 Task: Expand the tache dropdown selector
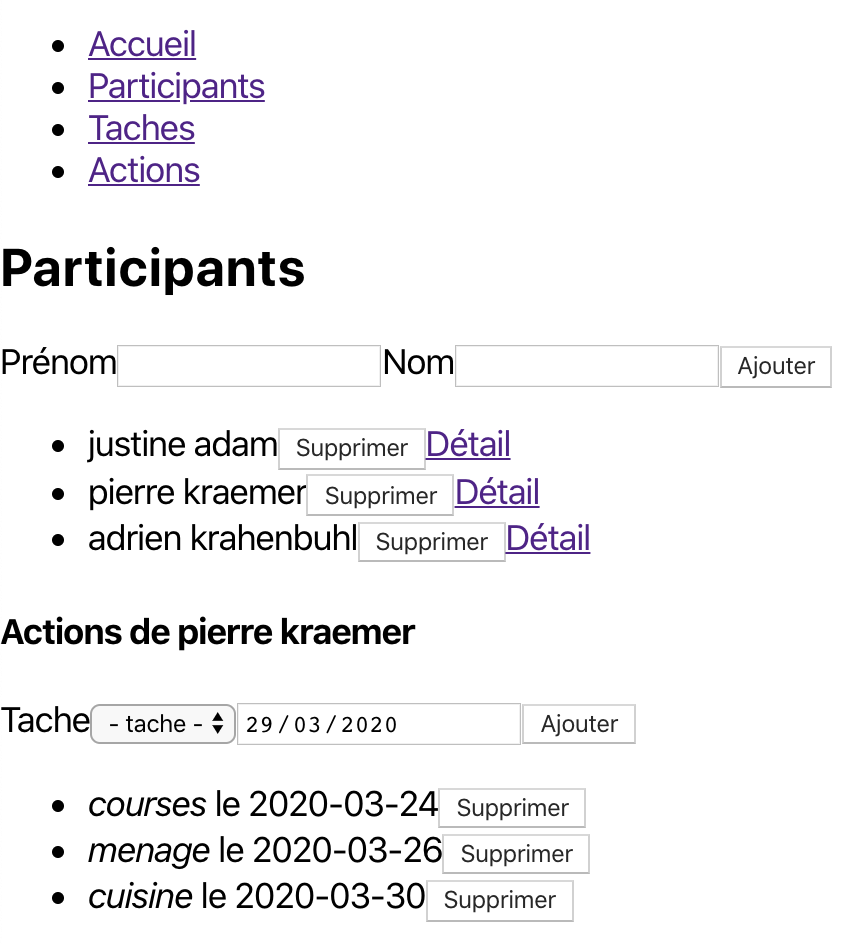(x=163, y=724)
